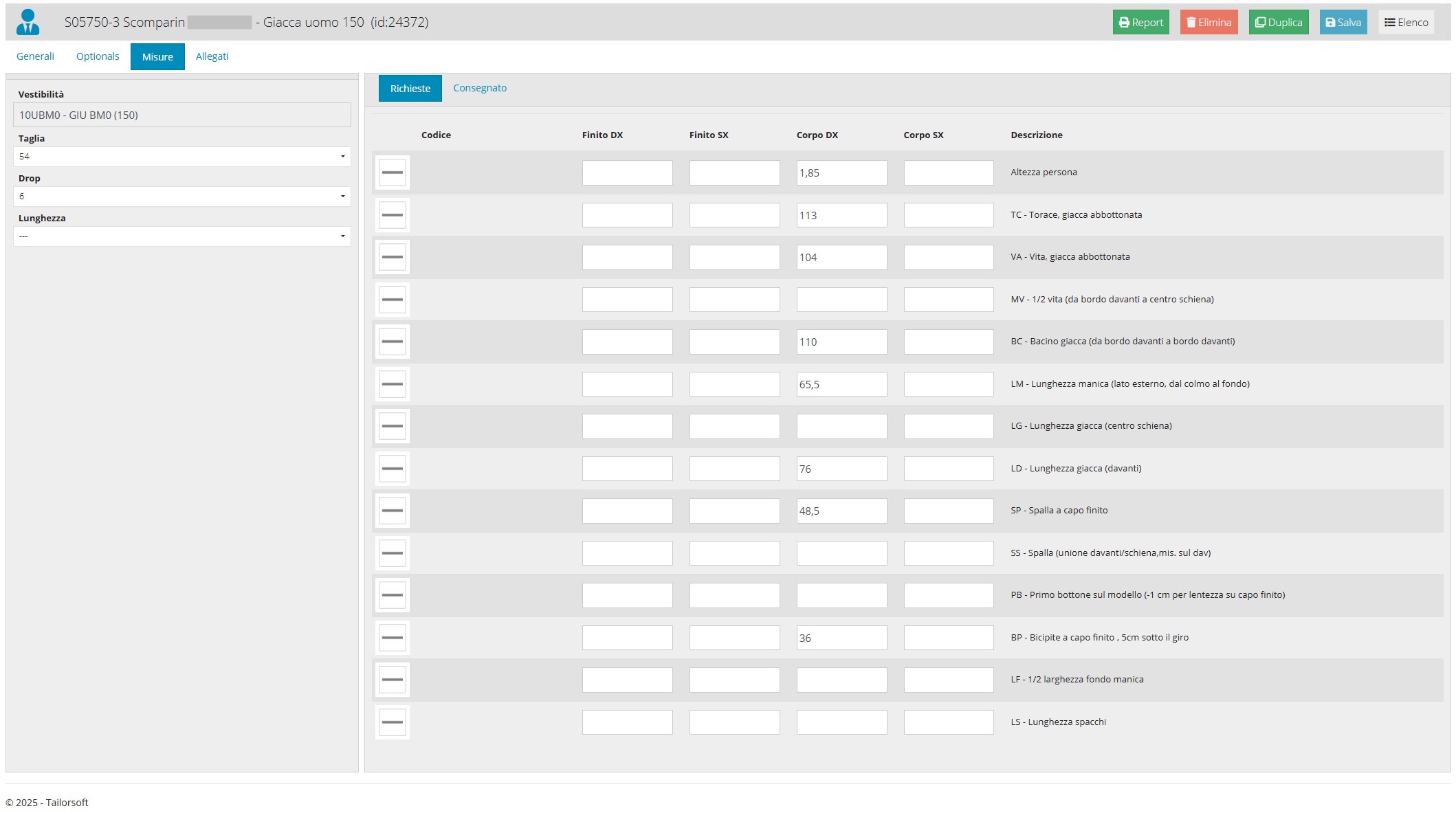This screenshot has height=813, width=1456.
Task: Switch to the Optionals tab
Action: tap(98, 56)
